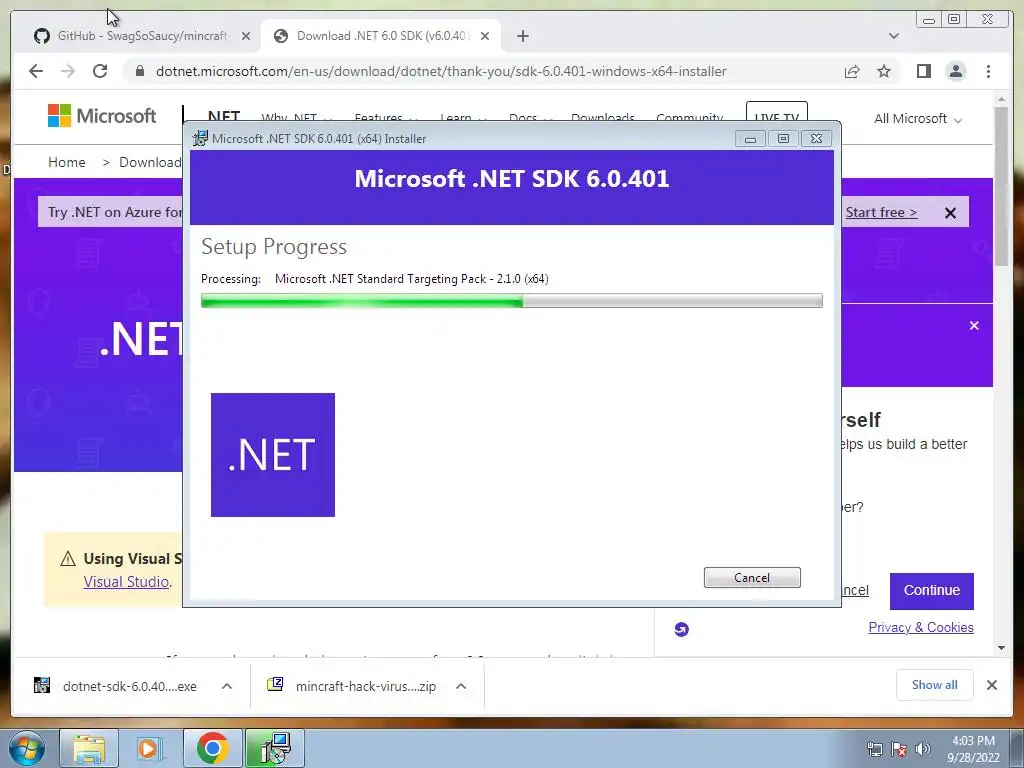Click the page scrollbar thumb
This screenshot has height=768, width=1024.
pos(1001,186)
